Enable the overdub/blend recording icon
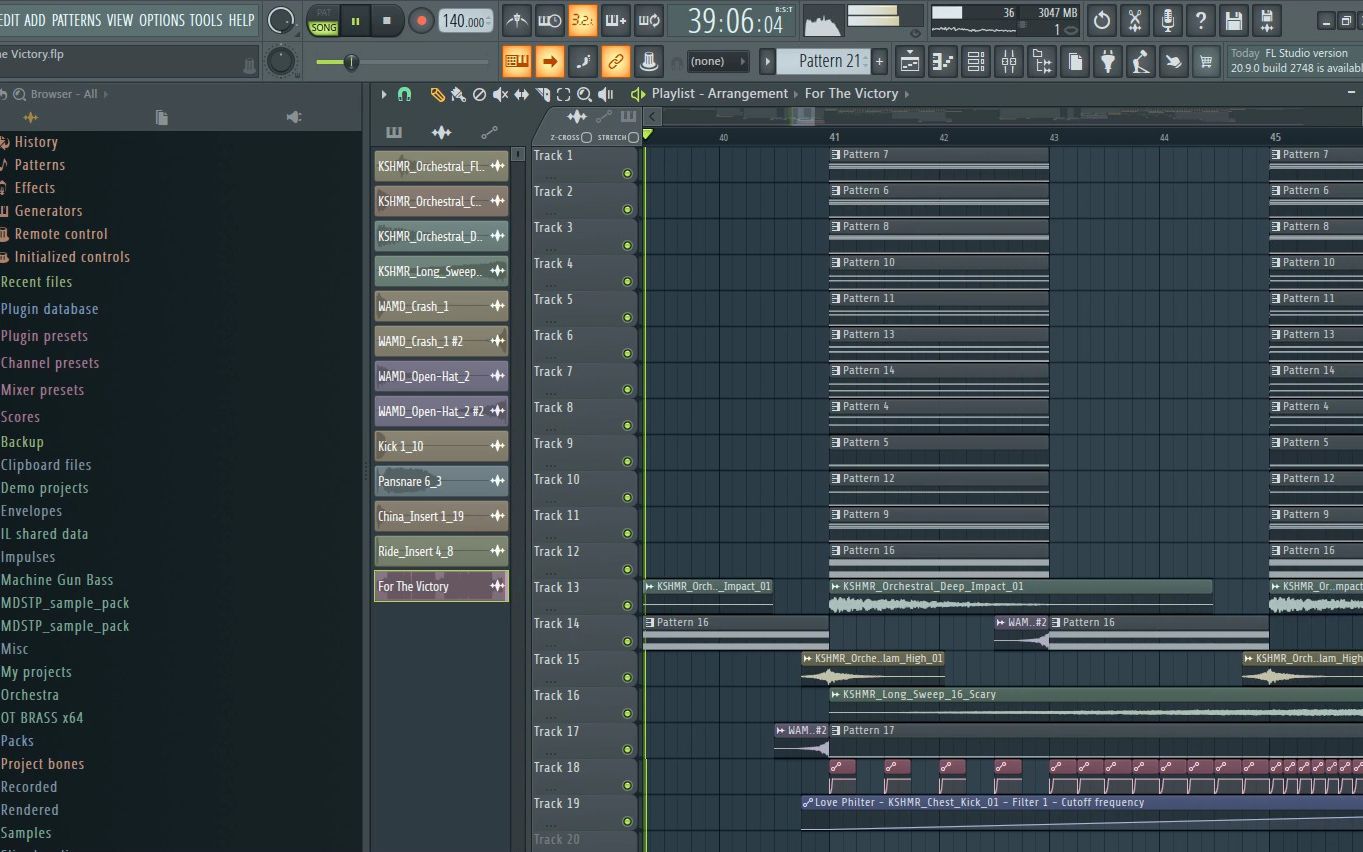Image resolution: width=1363 pixels, height=852 pixels. 615,20
